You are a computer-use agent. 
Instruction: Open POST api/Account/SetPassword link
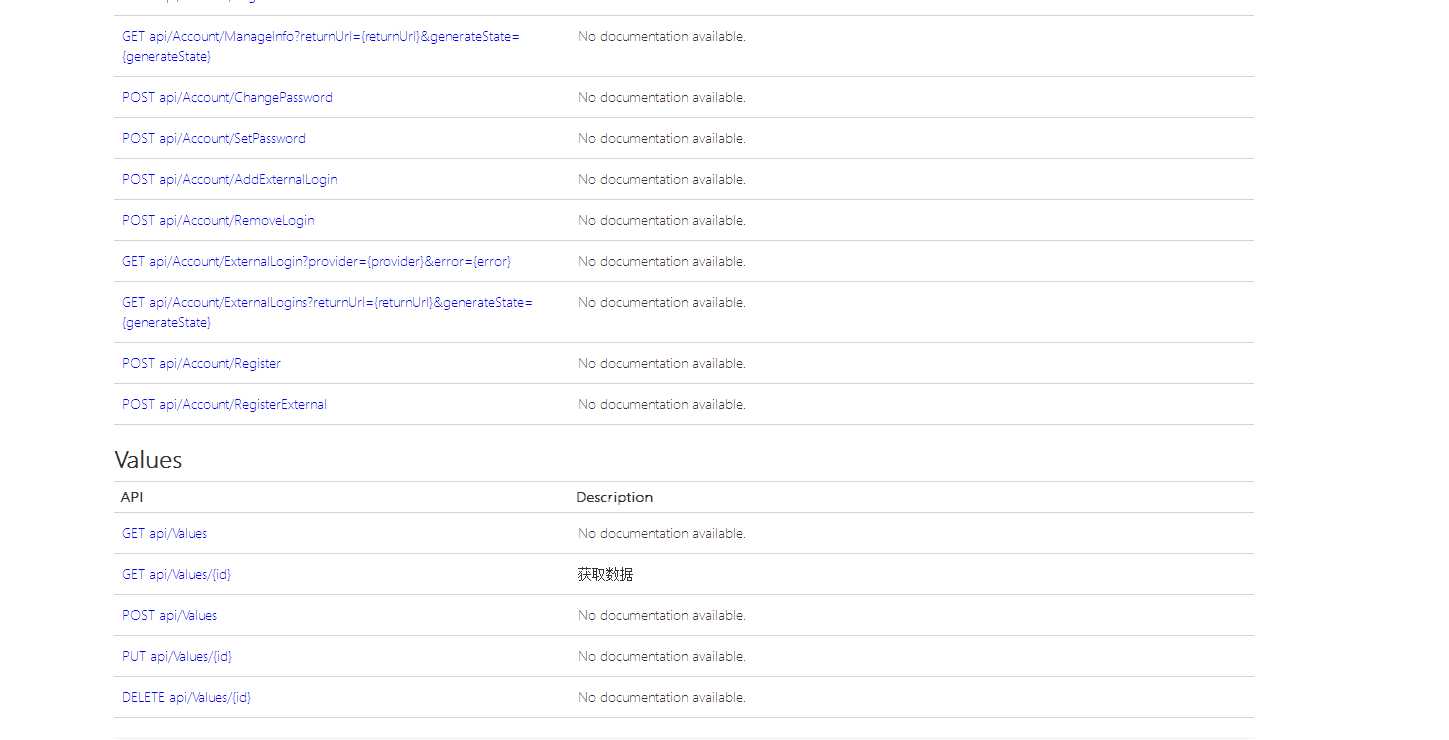coord(214,138)
